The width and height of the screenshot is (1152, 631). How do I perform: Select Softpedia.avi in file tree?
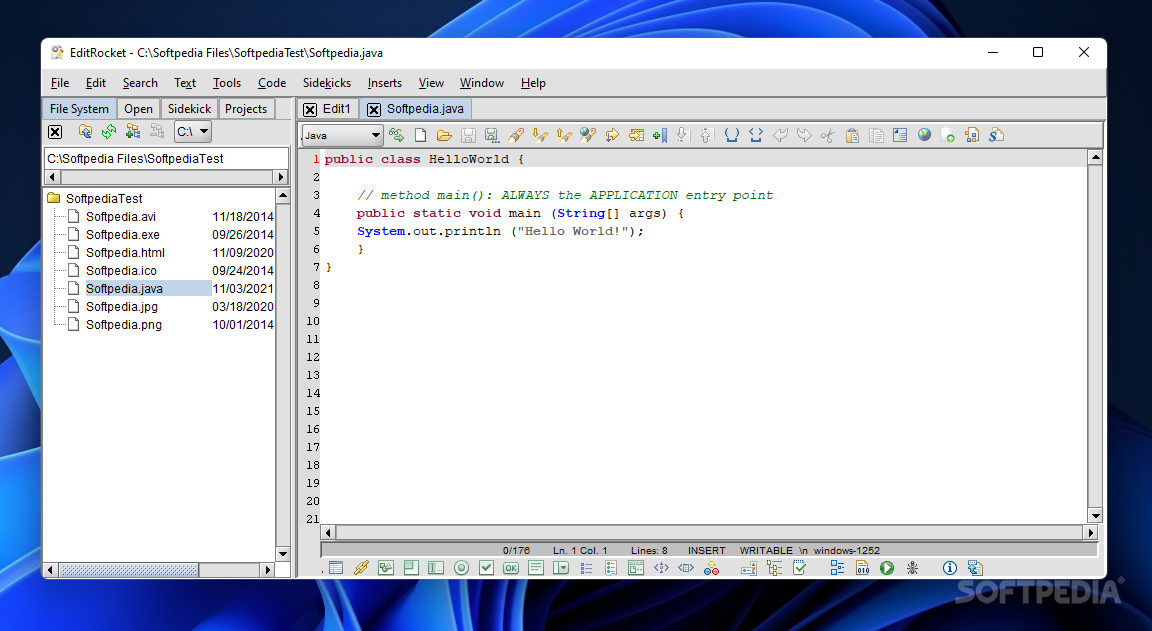(x=120, y=217)
